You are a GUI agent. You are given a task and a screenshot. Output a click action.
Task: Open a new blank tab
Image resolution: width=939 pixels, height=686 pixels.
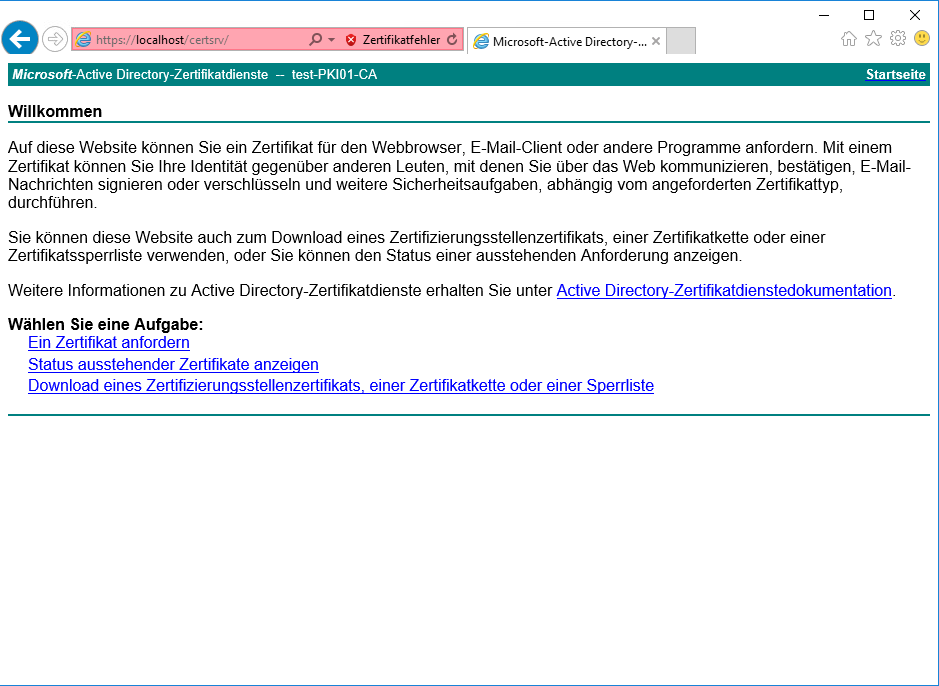(x=680, y=41)
